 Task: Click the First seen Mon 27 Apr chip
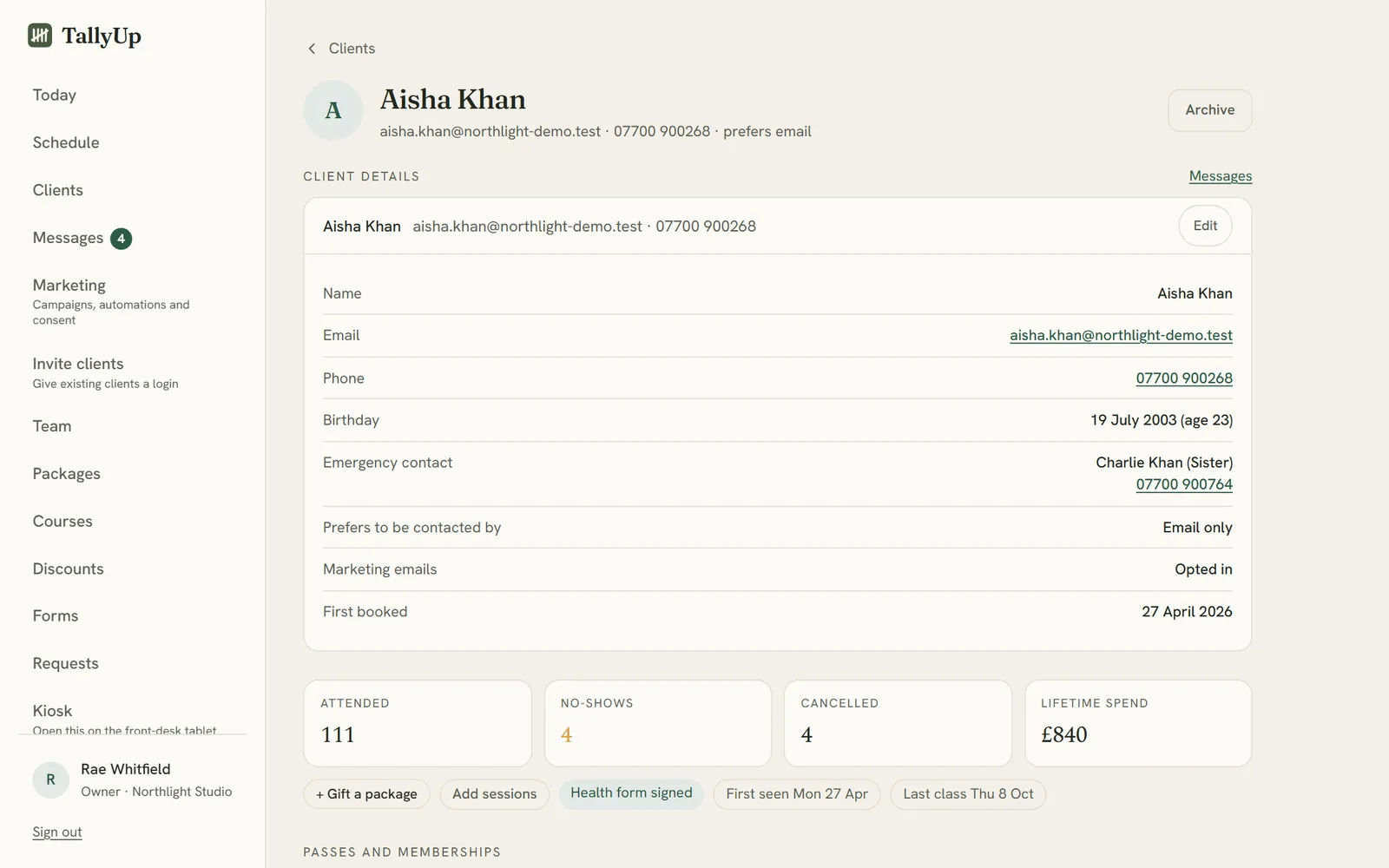pyautogui.click(x=797, y=794)
